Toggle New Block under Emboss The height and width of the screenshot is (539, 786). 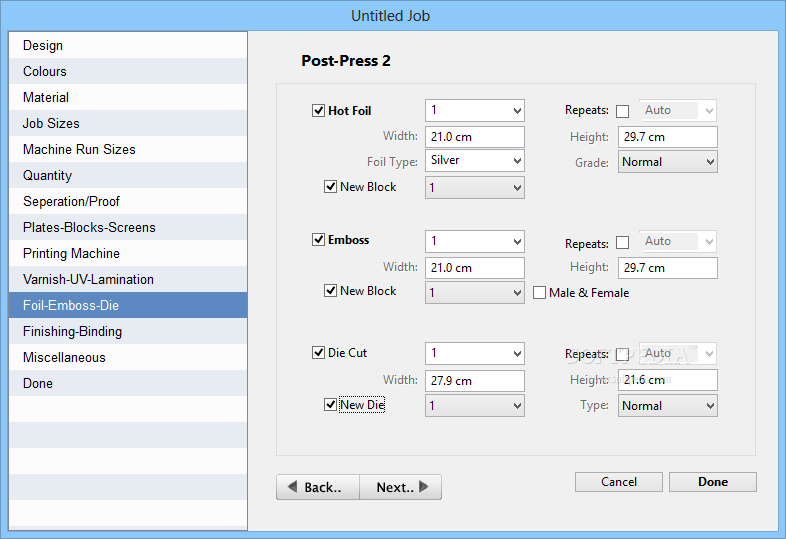(x=330, y=291)
